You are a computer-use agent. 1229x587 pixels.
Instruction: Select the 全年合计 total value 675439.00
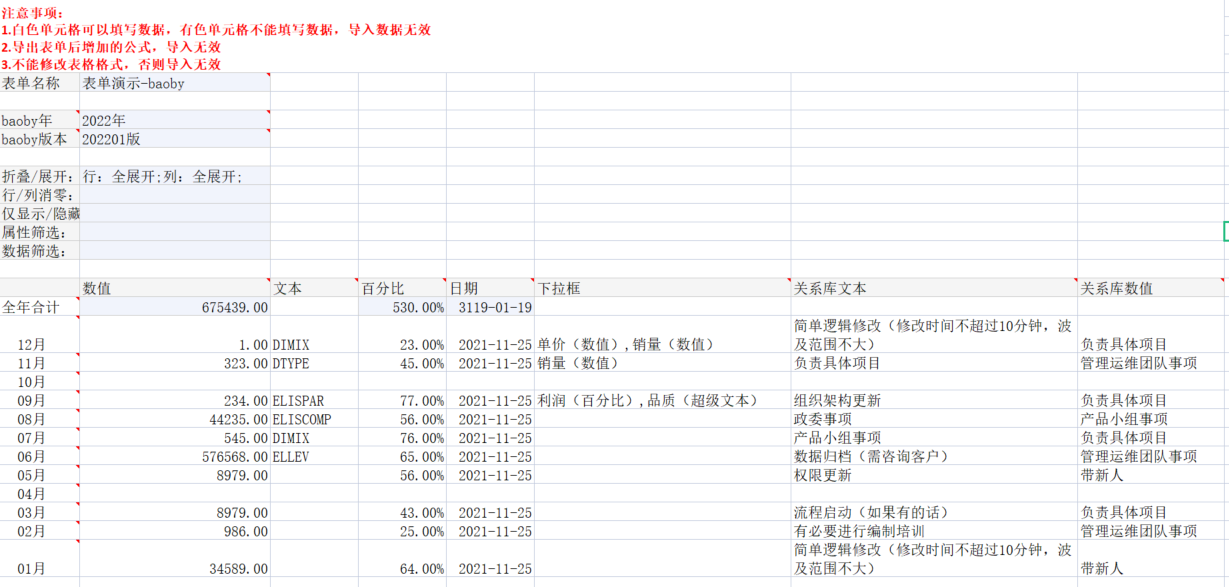point(174,307)
